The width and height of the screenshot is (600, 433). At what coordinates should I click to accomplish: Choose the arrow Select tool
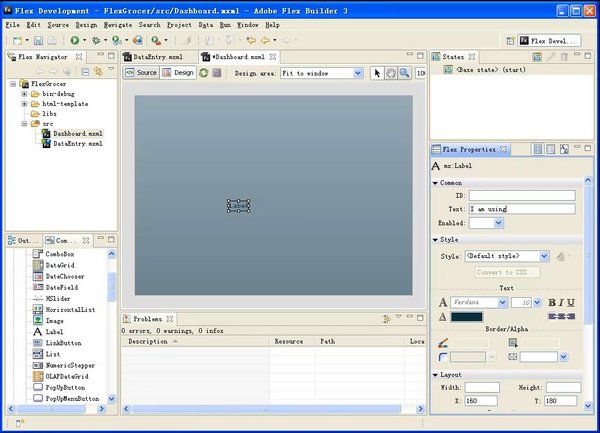point(377,73)
